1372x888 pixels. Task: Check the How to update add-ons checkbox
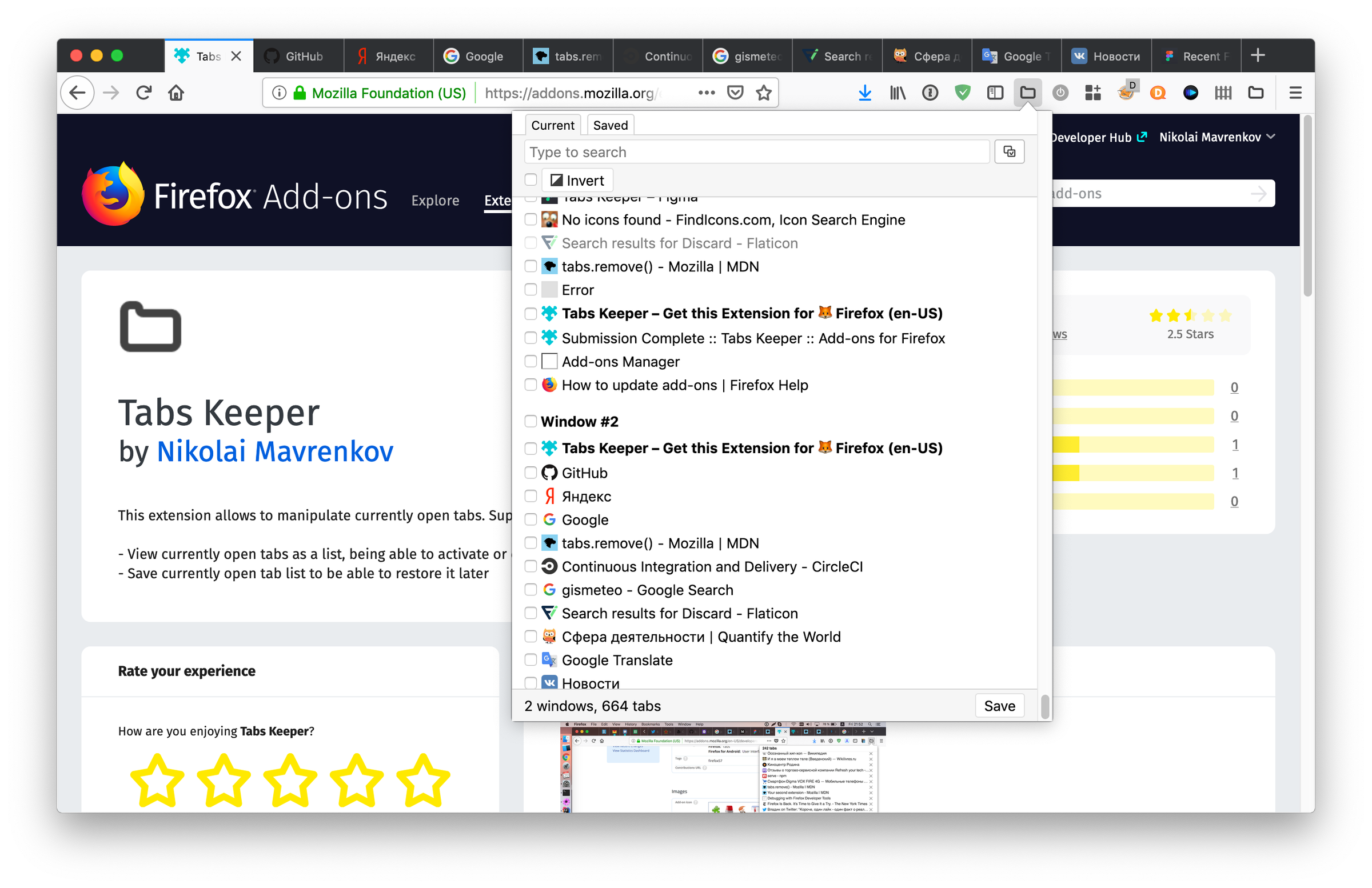click(x=531, y=385)
